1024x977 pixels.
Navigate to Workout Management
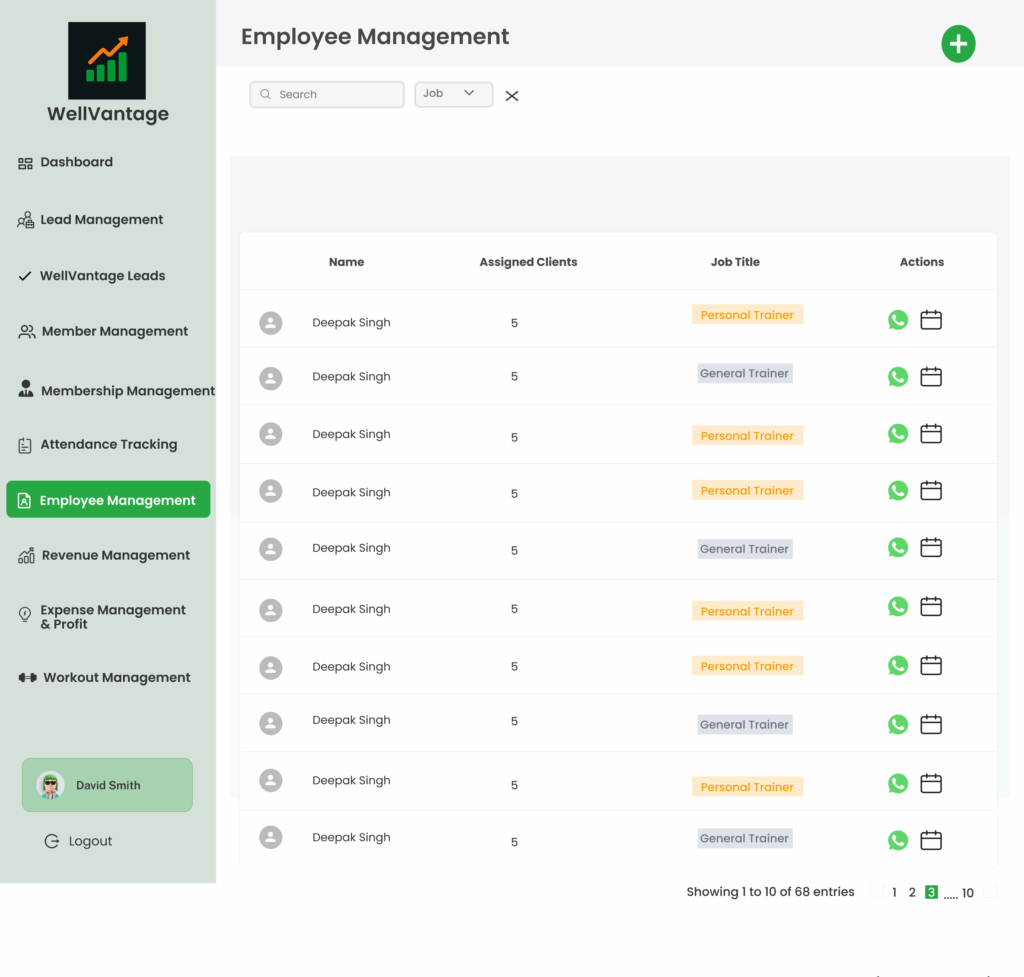pos(116,678)
